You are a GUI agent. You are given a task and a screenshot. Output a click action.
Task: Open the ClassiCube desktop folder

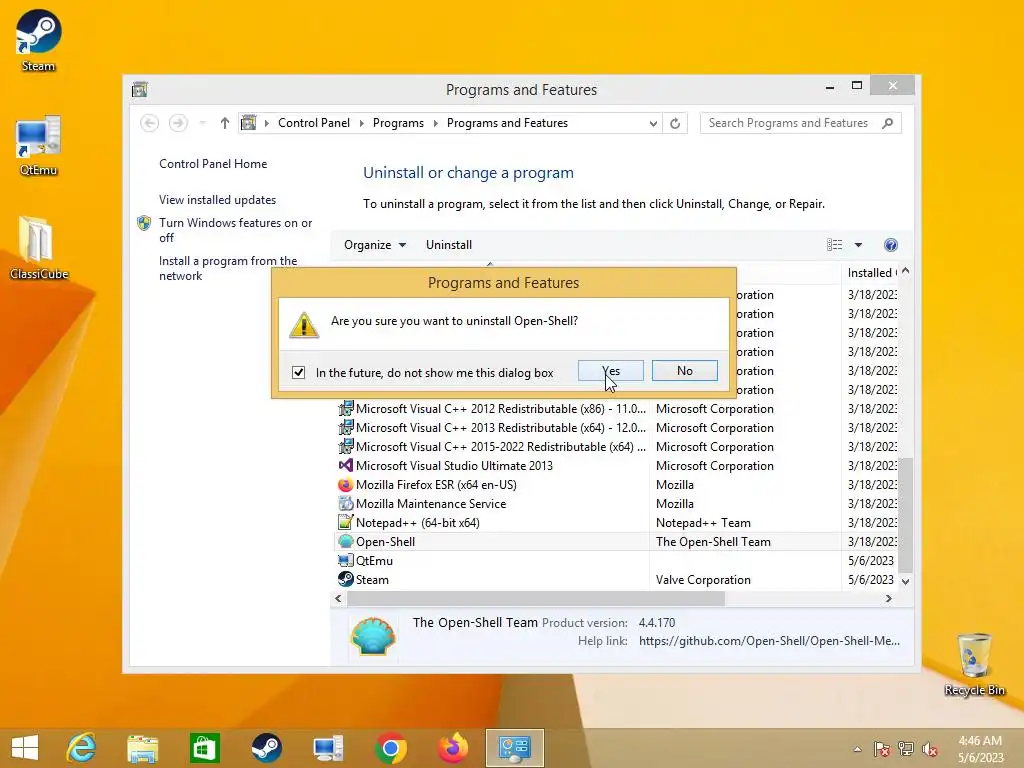click(39, 248)
